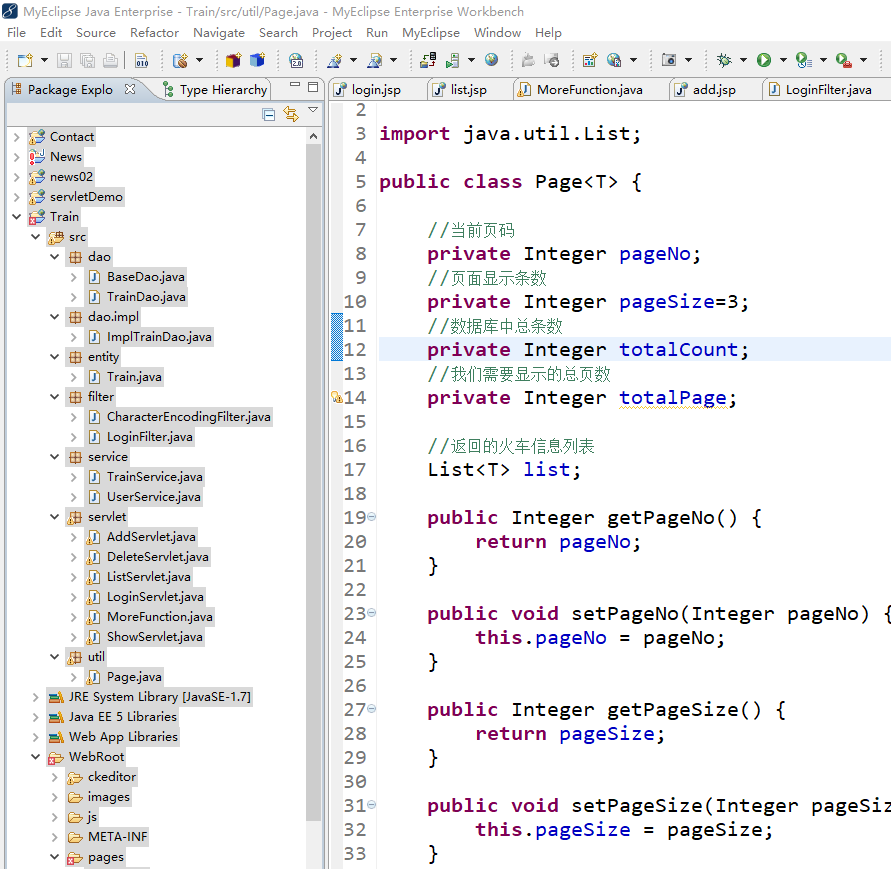The width and height of the screenshot is (891, 869).
Task: Close the Package Explorer tab
Action: pos(130,89)
